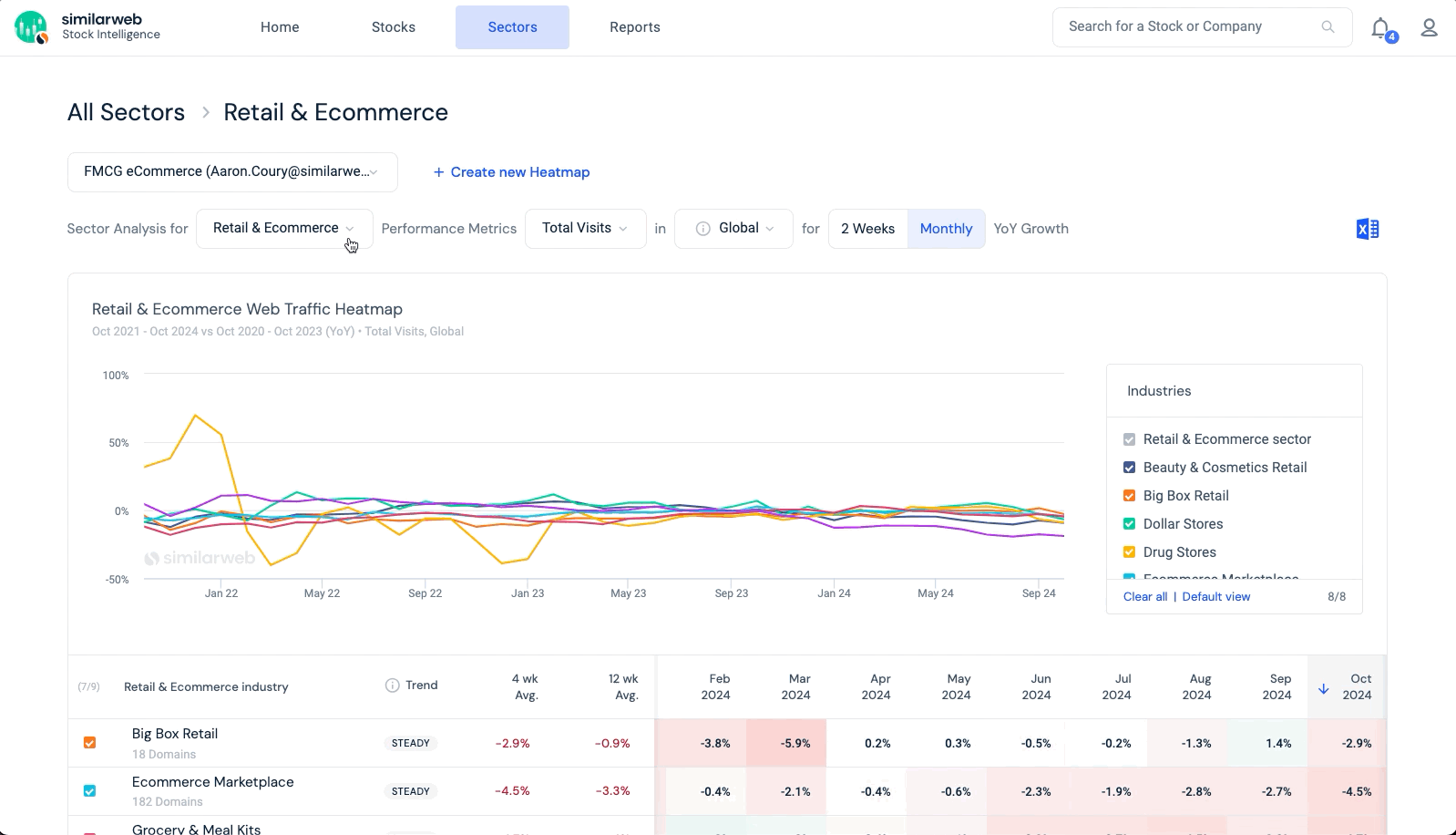Toggle Ecommerce Marketplace row checkbox
1456x835 pixels.
pyautogui.click(x=89, y=791)
